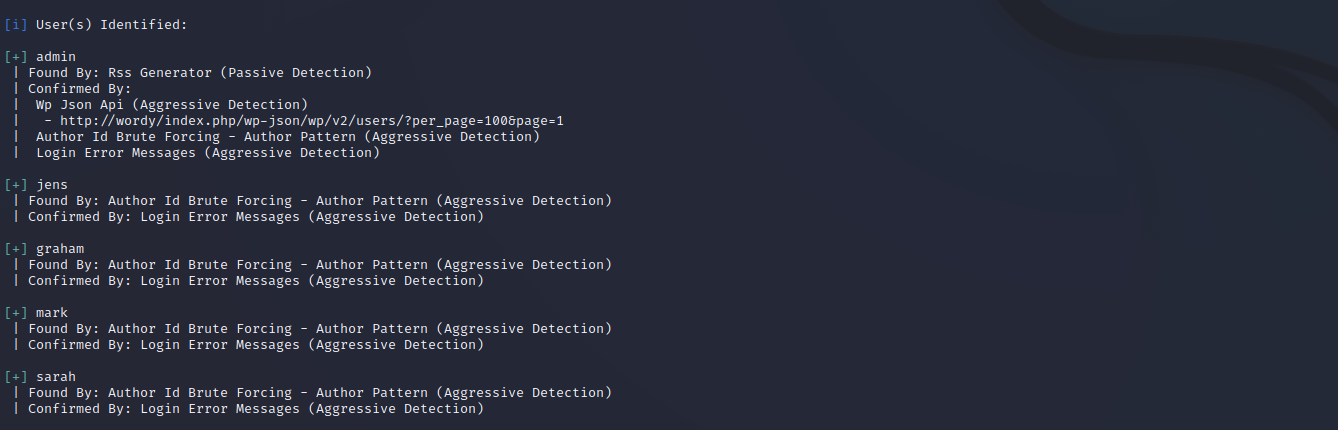Click the username admin

[x=56, y=56]
